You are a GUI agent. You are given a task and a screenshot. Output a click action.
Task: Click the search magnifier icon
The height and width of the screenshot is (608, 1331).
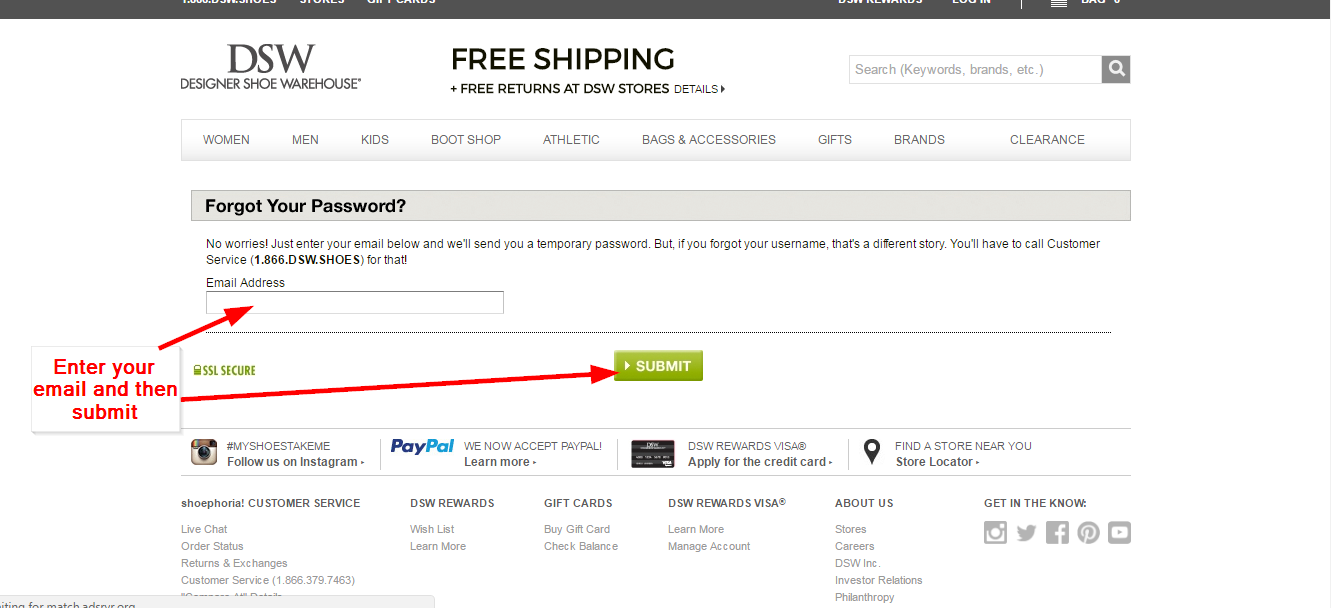[1116, 69]
